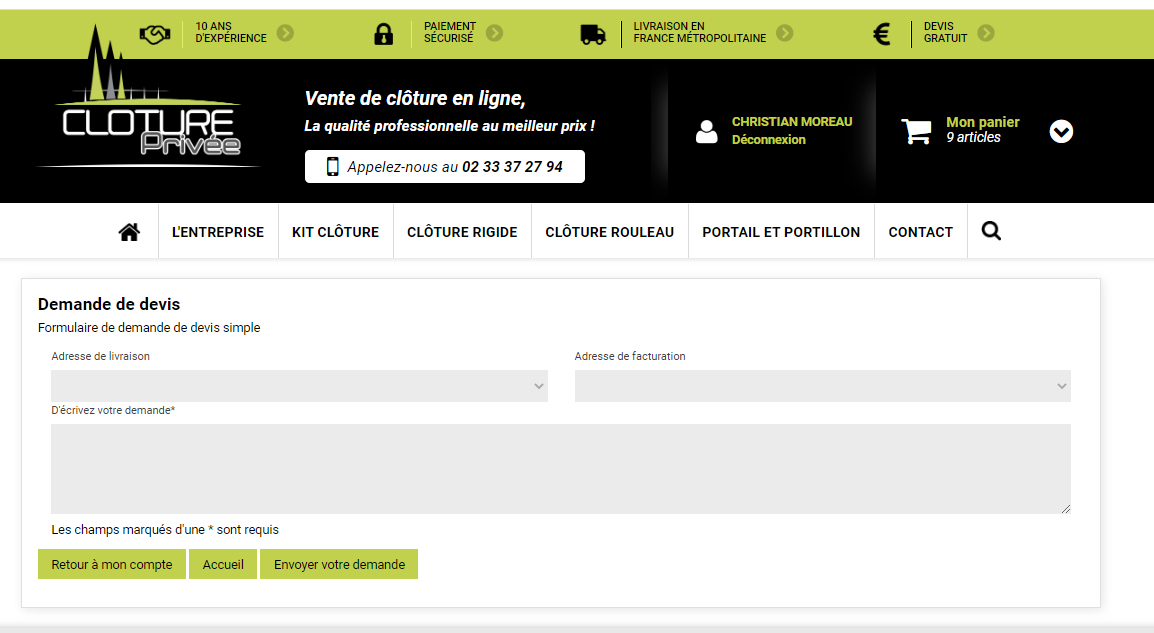Open search with the magnifying glass icon
The width and height of the screenshot is (1154, 633).
991,231
